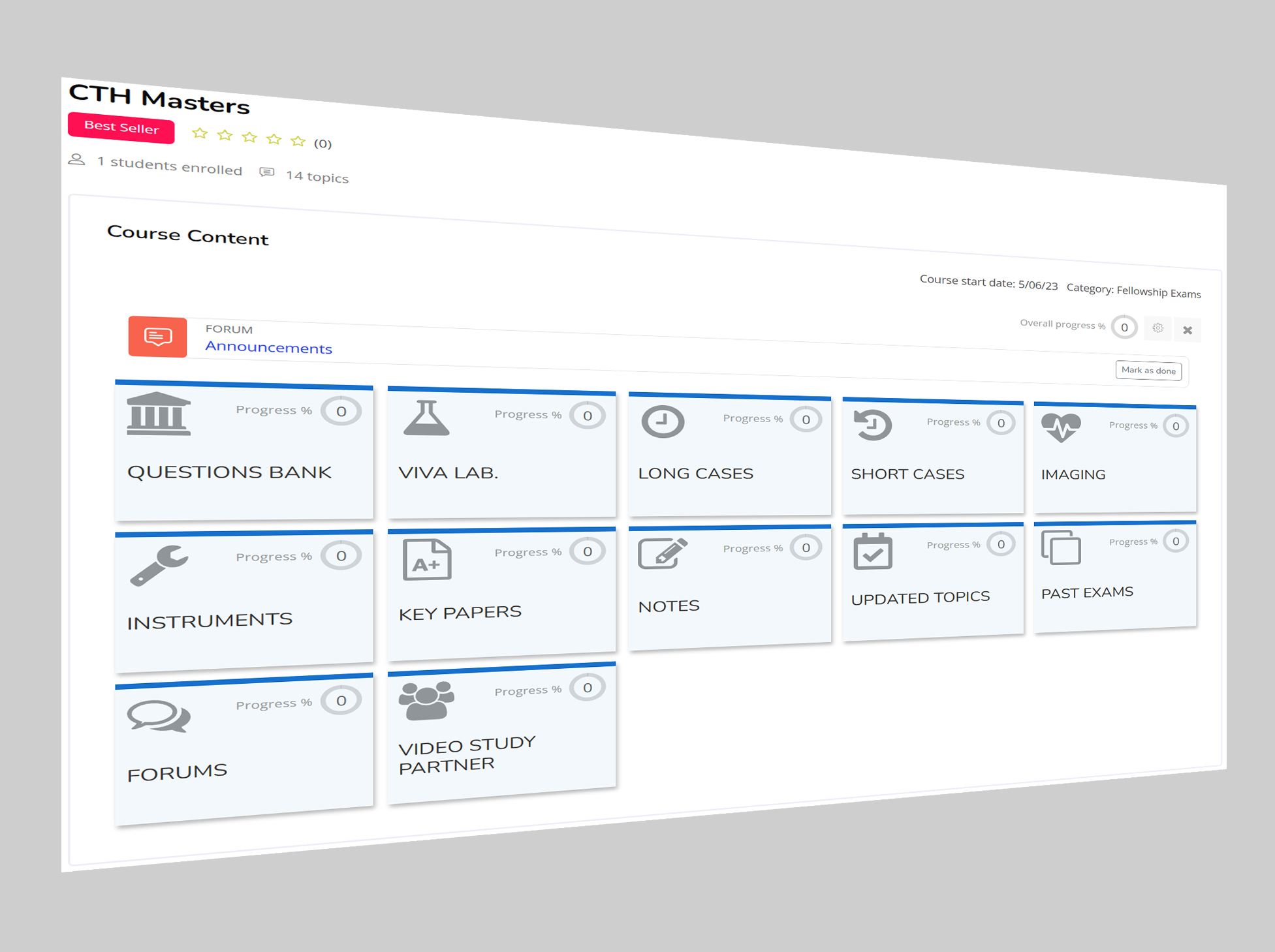Image resolution: width=1275 pixels, height=952 pixels.
Task: Click the overall progress percent circle
Action: tap(1124, 328)
